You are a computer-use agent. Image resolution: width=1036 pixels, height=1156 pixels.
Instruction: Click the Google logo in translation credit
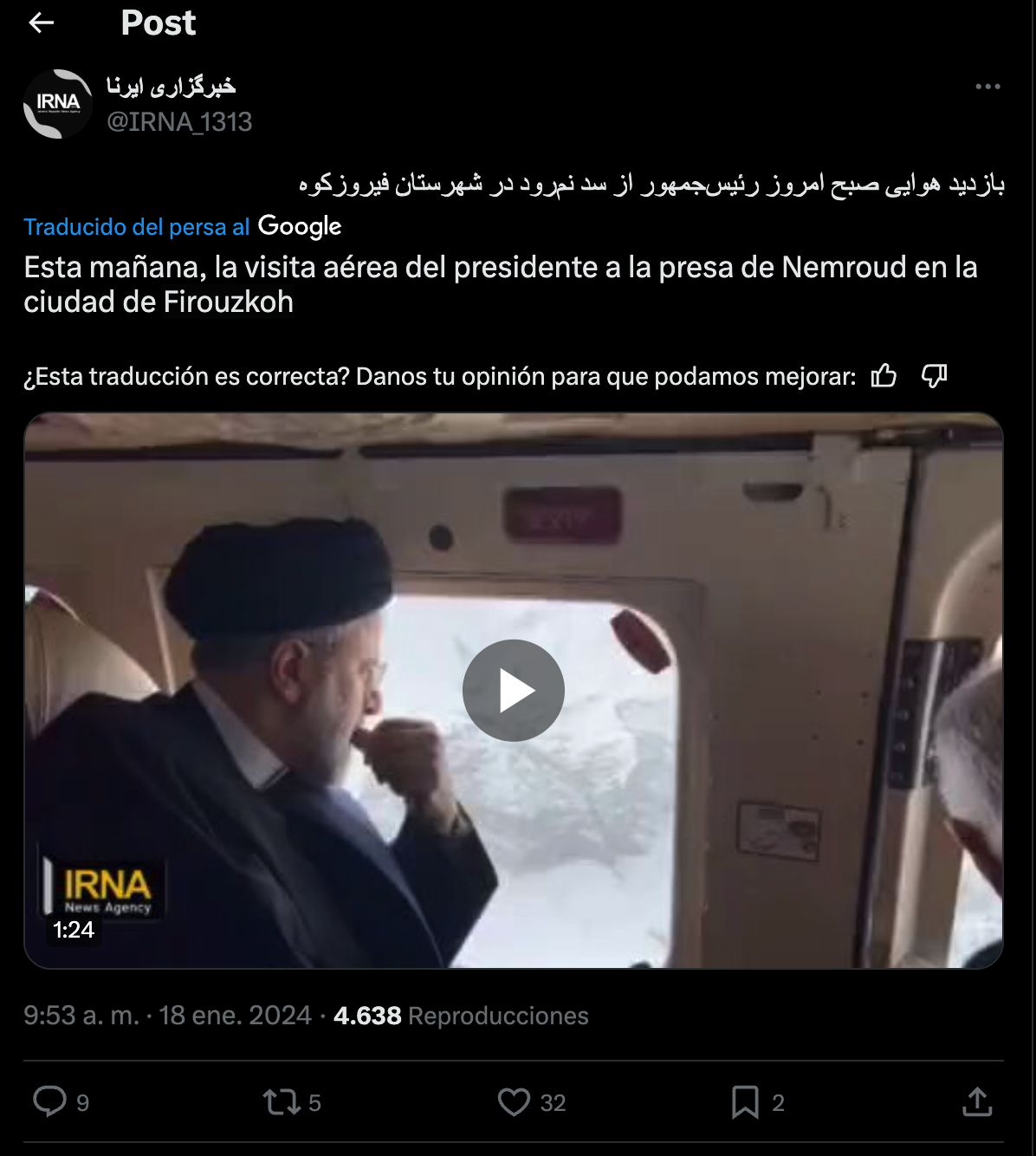[x=300, y=226]
